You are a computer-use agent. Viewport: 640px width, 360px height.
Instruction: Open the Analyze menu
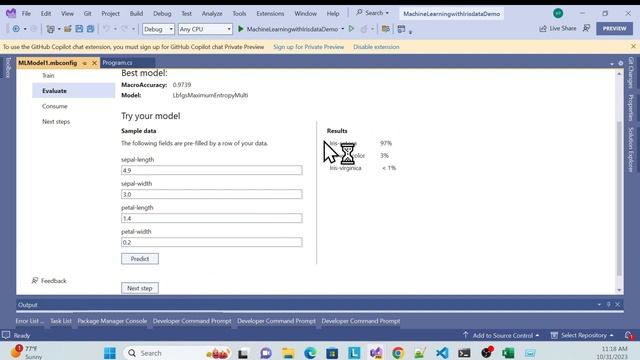(x=212, y=13)
